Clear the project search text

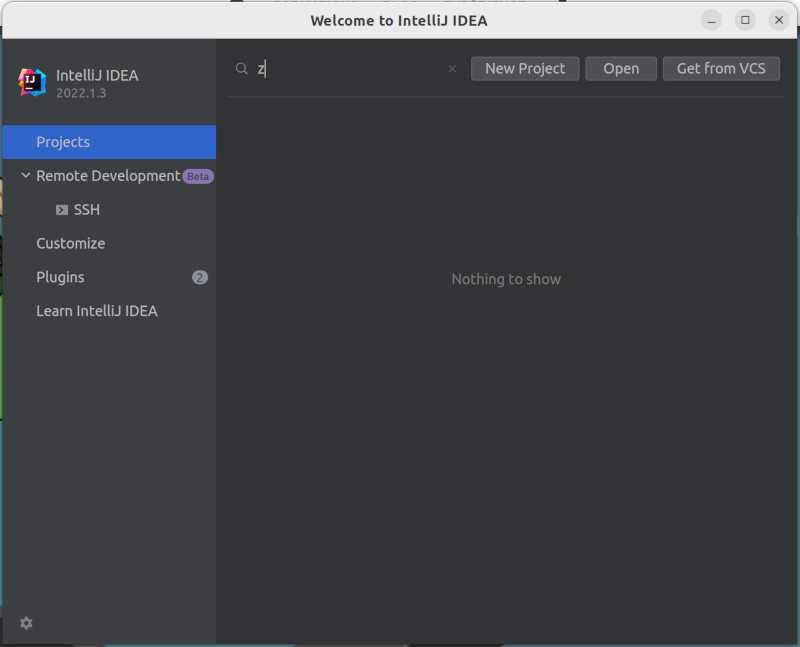point(452,68)
